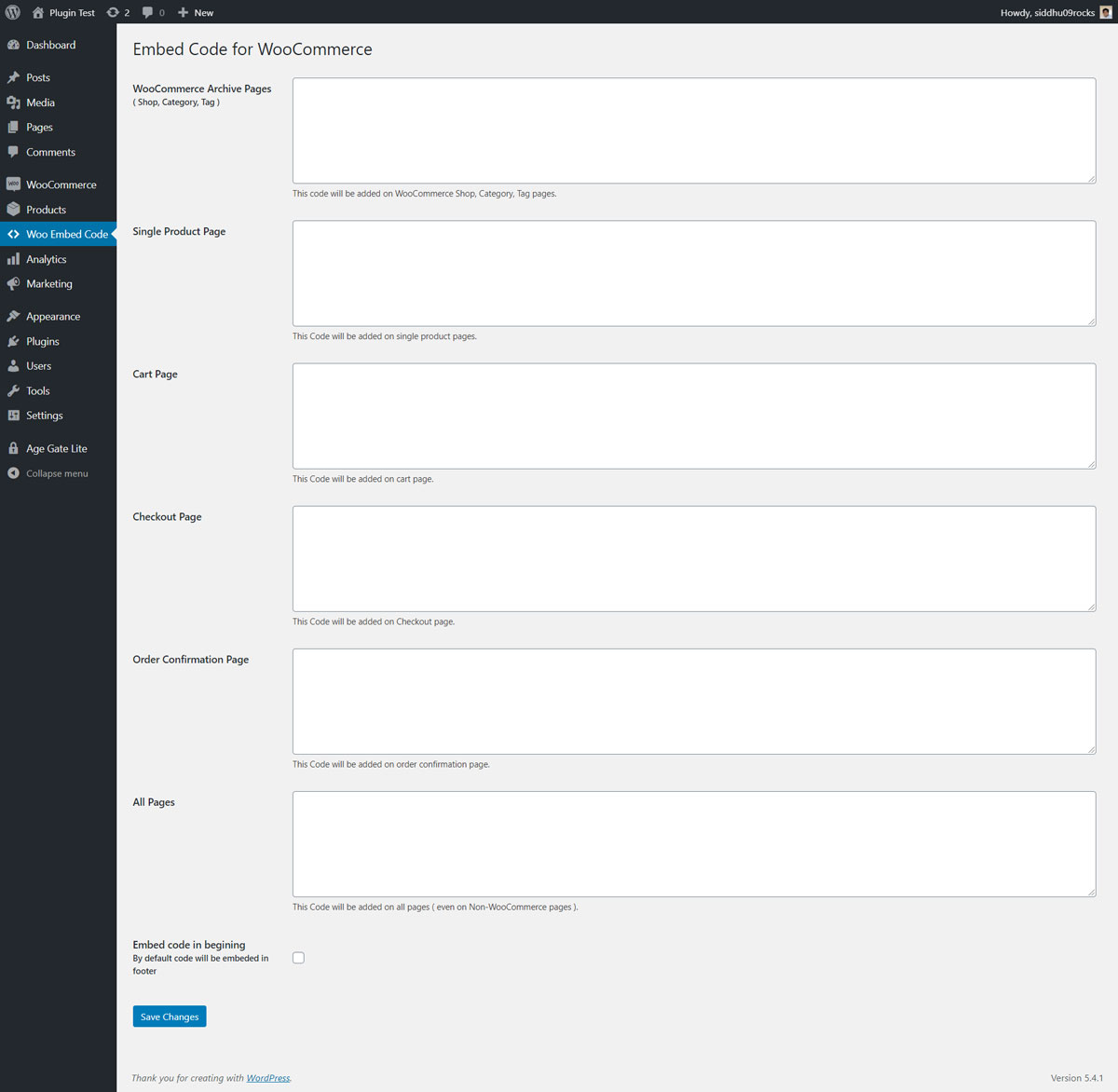Click the user avatar next to siddhu09rocks
The height and width of the screenshot is (1092, 1118).
click(1106, 12)
